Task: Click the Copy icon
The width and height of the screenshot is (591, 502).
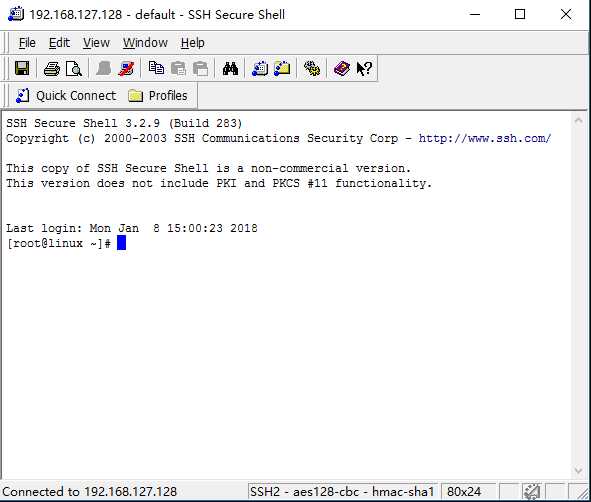Action: 156,69
